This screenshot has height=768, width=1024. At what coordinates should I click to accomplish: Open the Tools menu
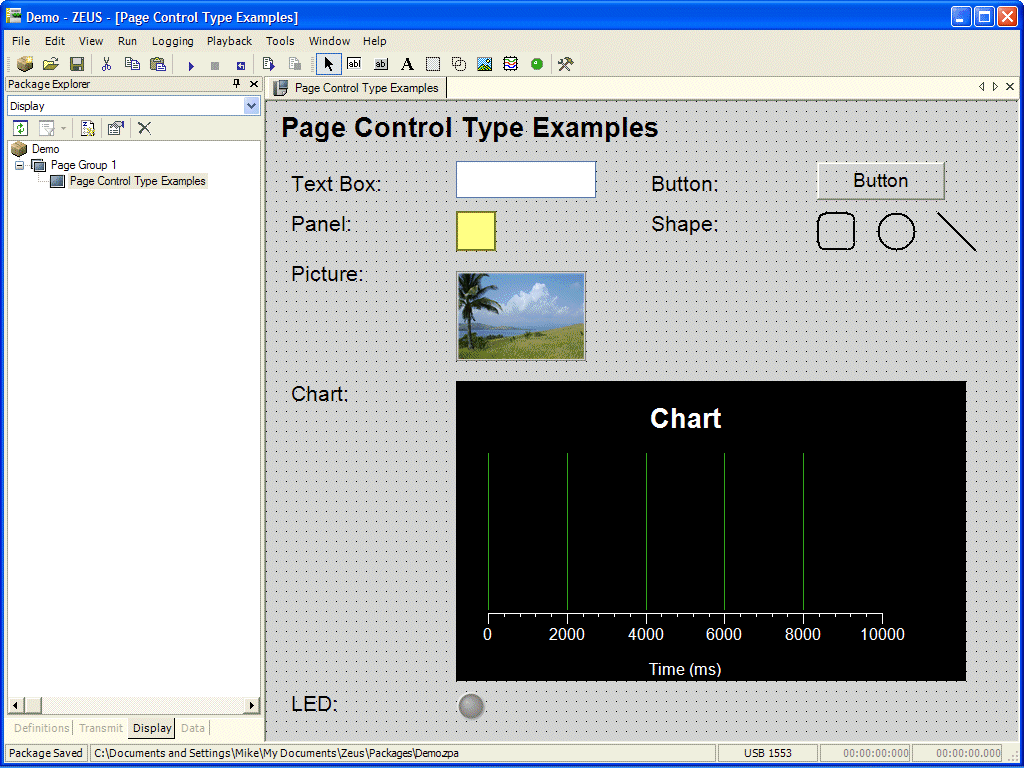tap(280, 41)
